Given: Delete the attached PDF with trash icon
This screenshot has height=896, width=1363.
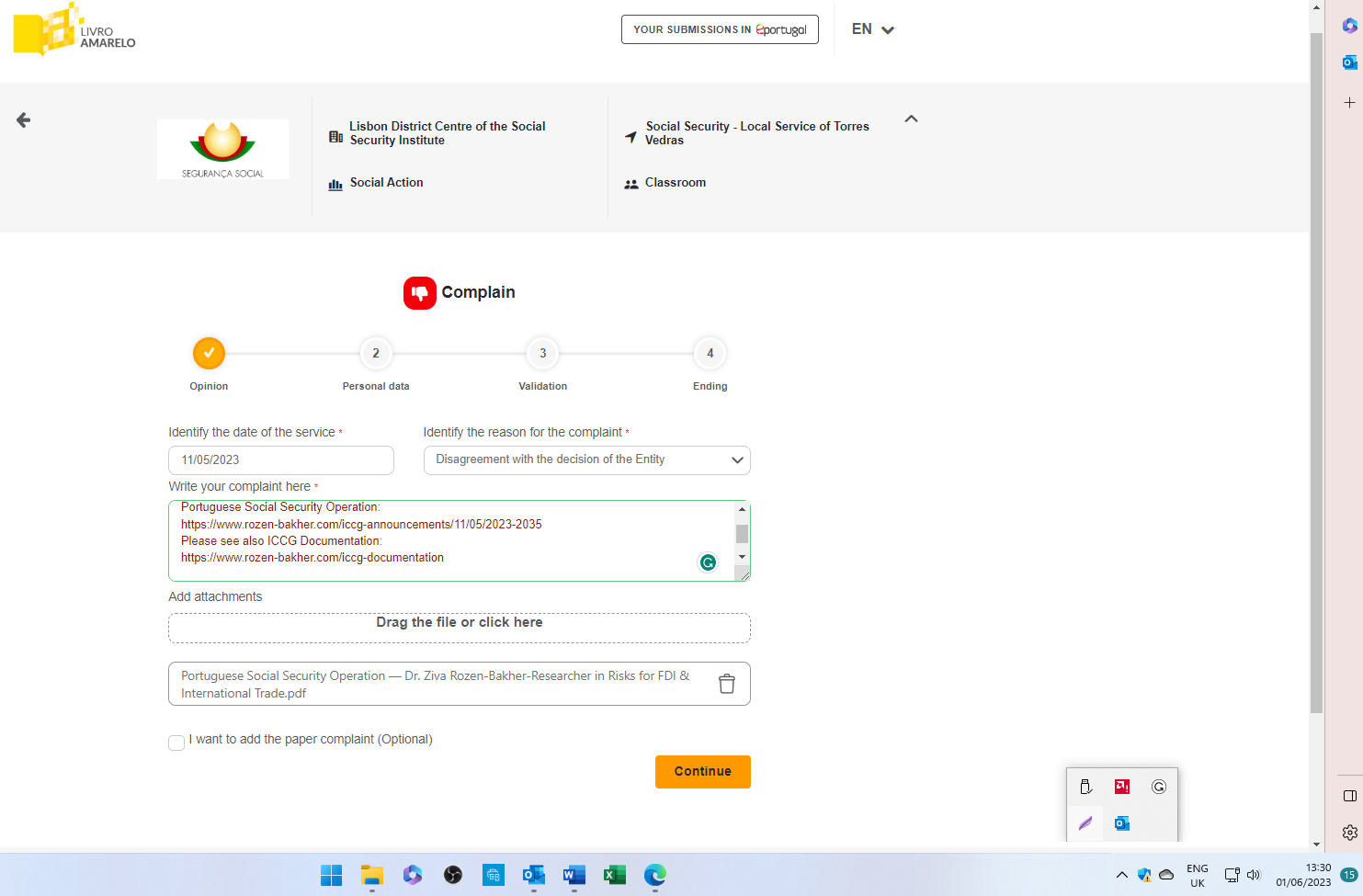Looking at the screenshot, I should click(727, 684).
